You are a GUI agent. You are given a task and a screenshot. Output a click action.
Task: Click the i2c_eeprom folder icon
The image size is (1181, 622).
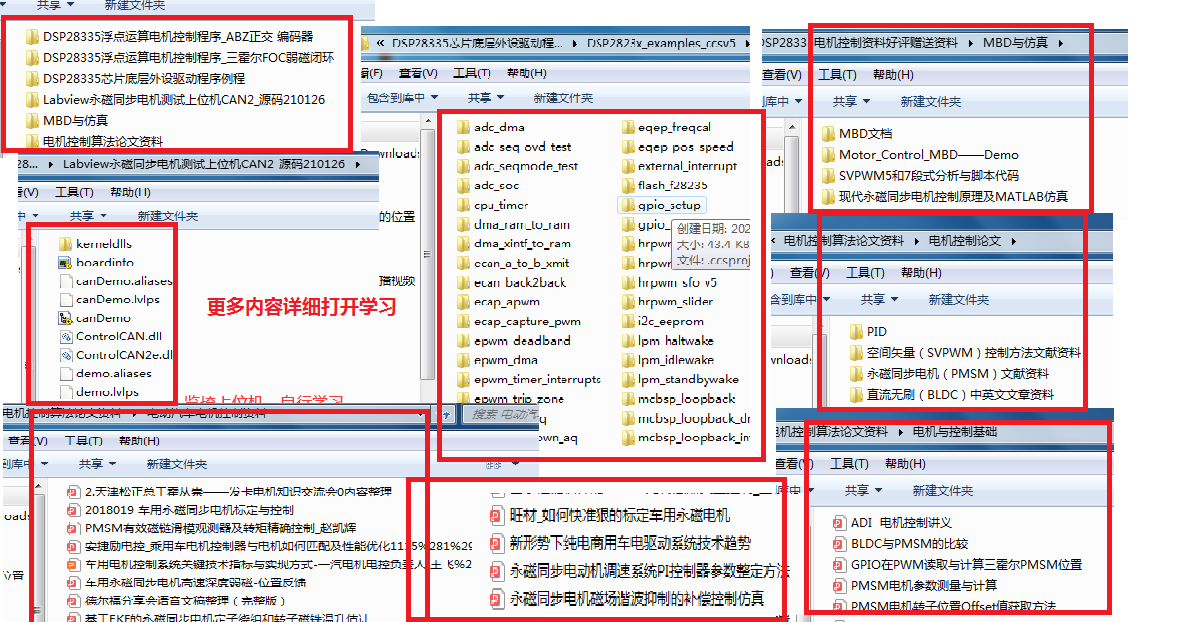click(x=628, y=321)
